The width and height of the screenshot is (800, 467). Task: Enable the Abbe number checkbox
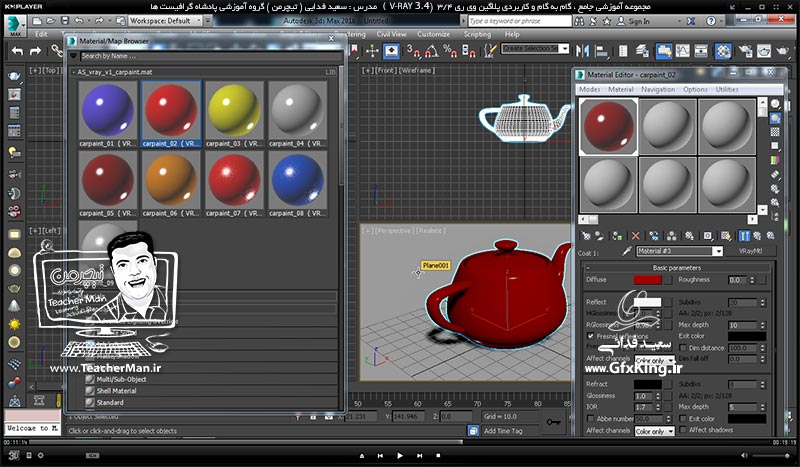click(x=590, y=419)
